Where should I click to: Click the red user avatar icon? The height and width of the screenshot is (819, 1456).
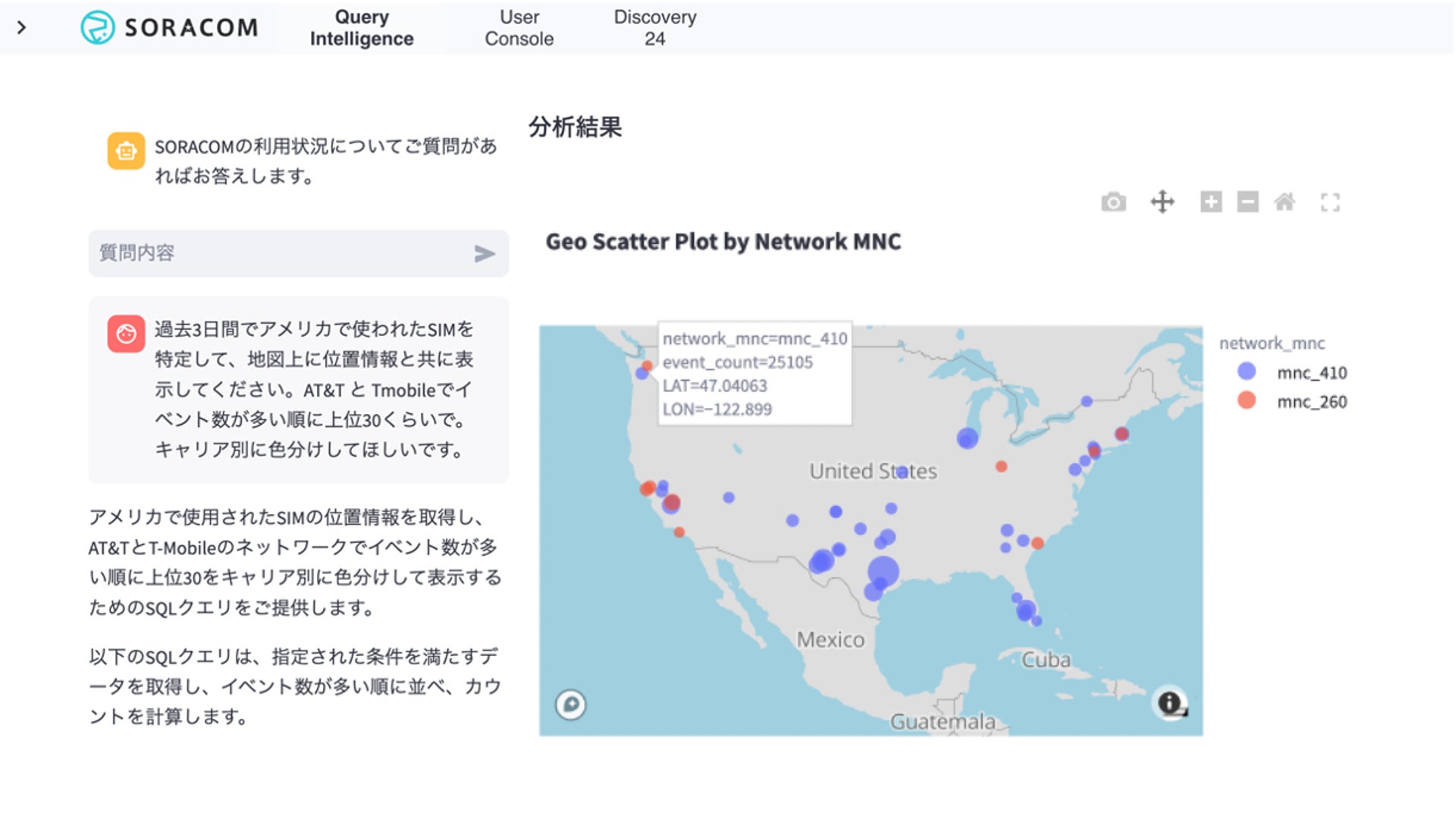tap(126, 334)
